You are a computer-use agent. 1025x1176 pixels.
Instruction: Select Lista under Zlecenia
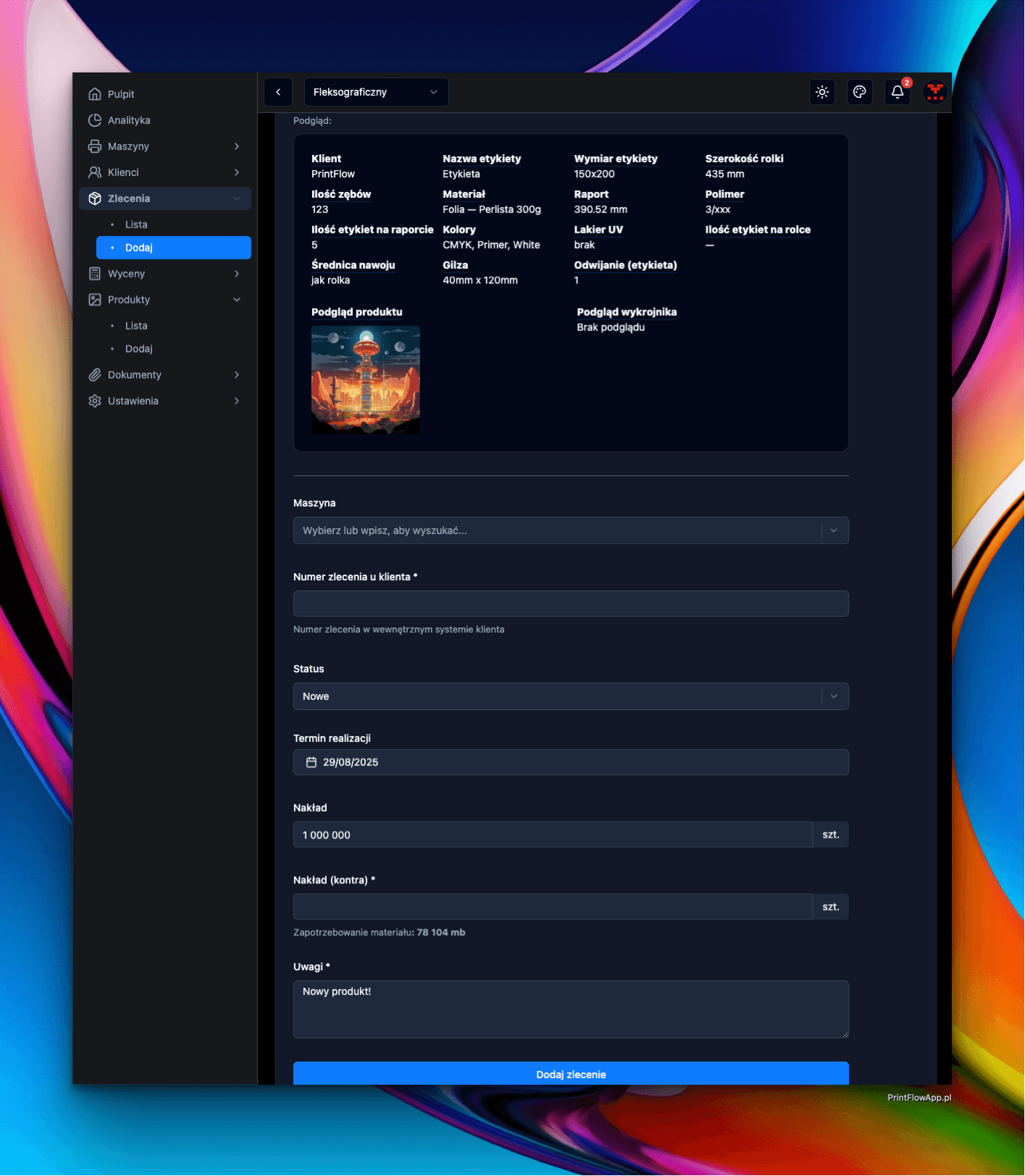point(136,225)
